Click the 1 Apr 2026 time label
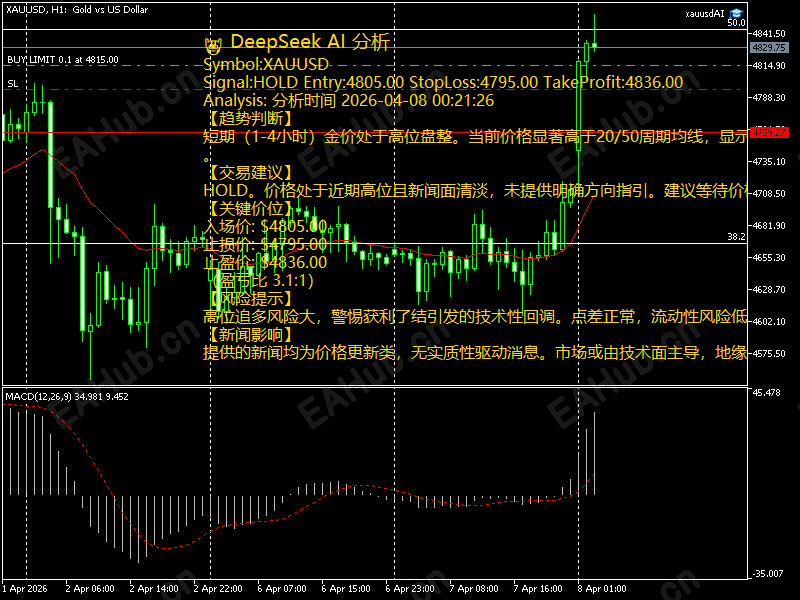The height and width of the screenshot is (600, 800). tap(24, 589)
